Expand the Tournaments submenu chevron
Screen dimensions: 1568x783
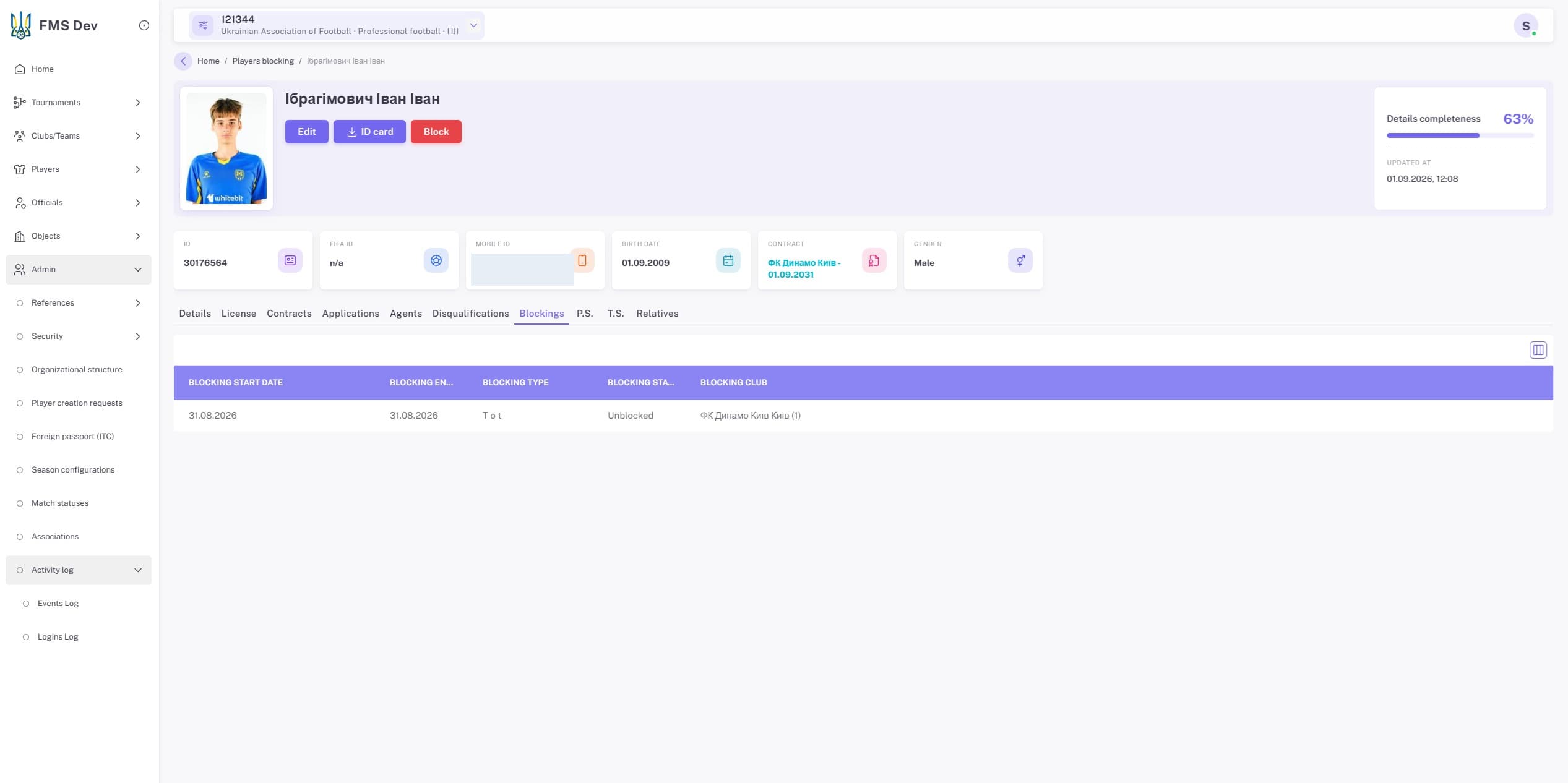(x=138, y=103)
